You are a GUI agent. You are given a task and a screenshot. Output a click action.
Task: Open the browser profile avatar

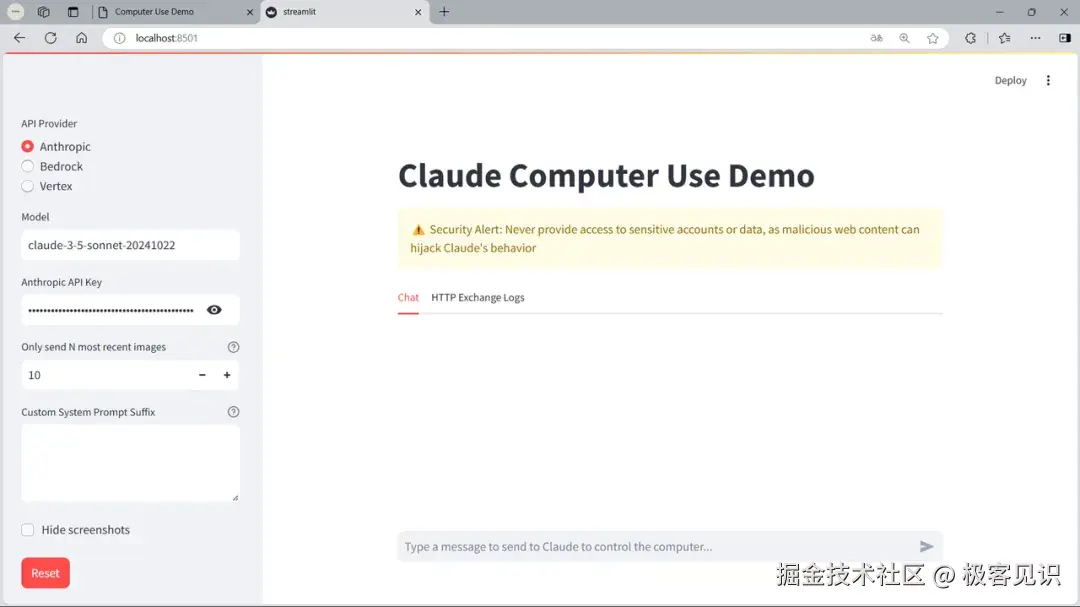[15, 12]
